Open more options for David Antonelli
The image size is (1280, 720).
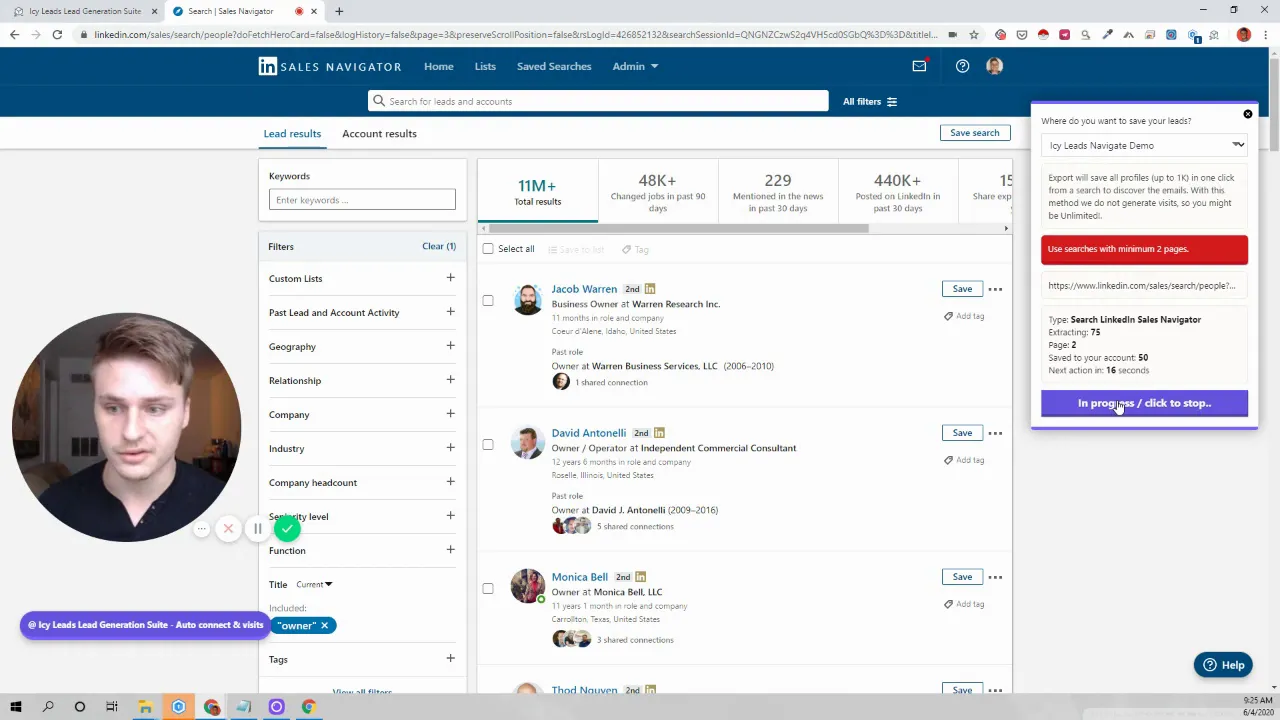point(995,433)
